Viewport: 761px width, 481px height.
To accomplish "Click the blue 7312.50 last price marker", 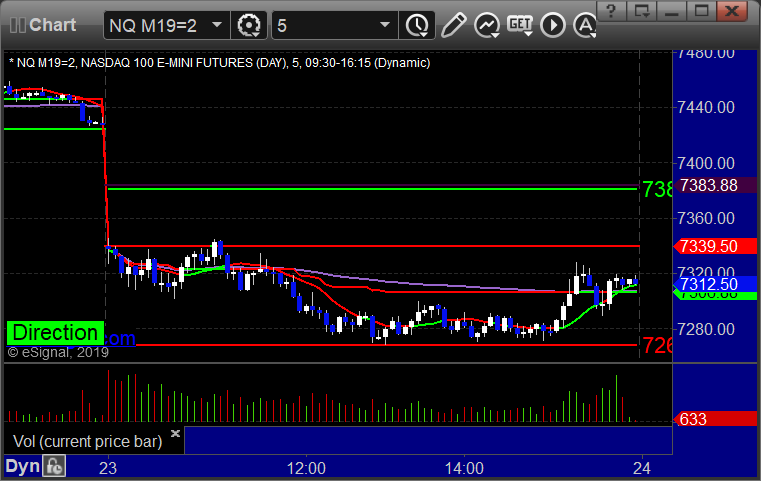I will (x=715, y=284).
